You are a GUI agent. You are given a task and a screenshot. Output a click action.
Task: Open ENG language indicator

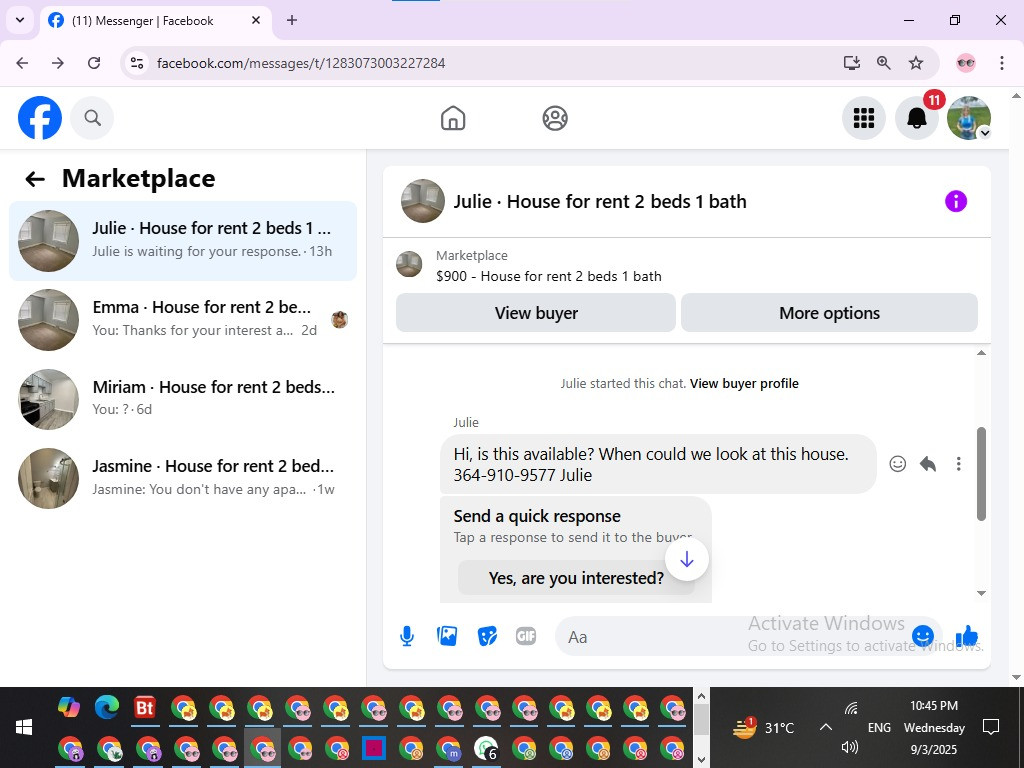(879, 728)
